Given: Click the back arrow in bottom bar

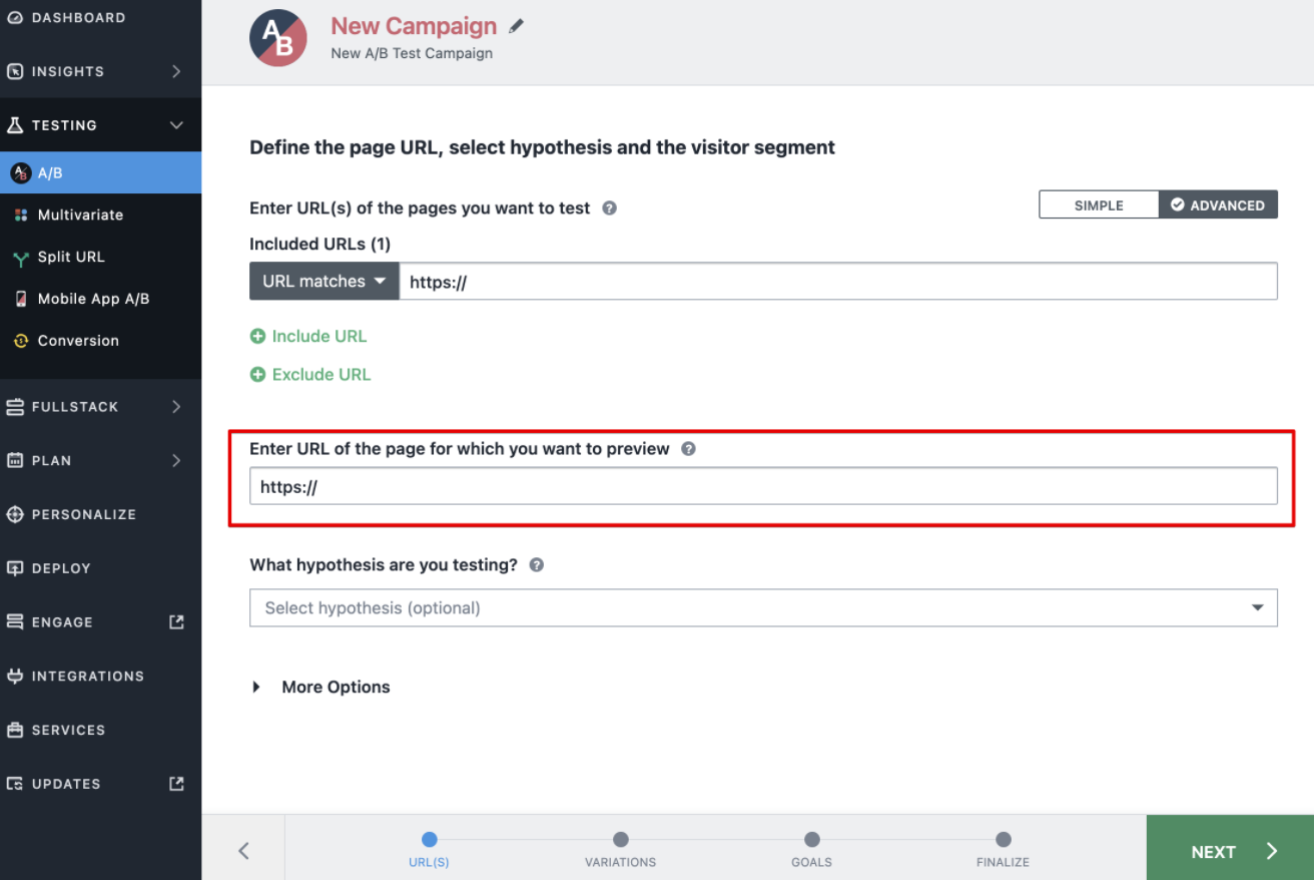Looking at the screenshot, I should click(243, 851).
